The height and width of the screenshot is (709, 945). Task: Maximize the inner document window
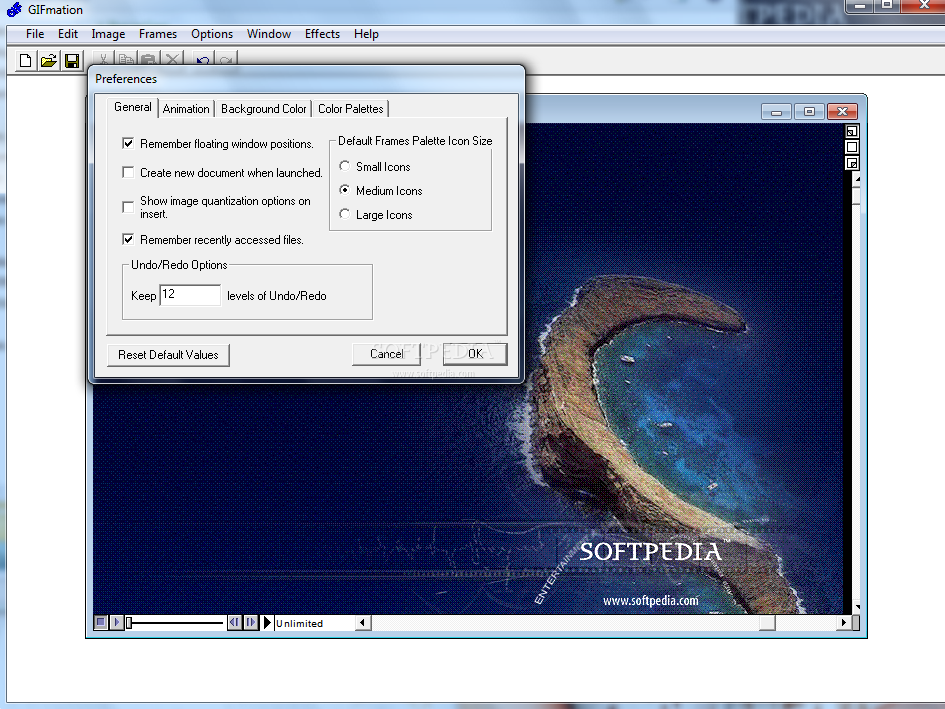(809, 112)
